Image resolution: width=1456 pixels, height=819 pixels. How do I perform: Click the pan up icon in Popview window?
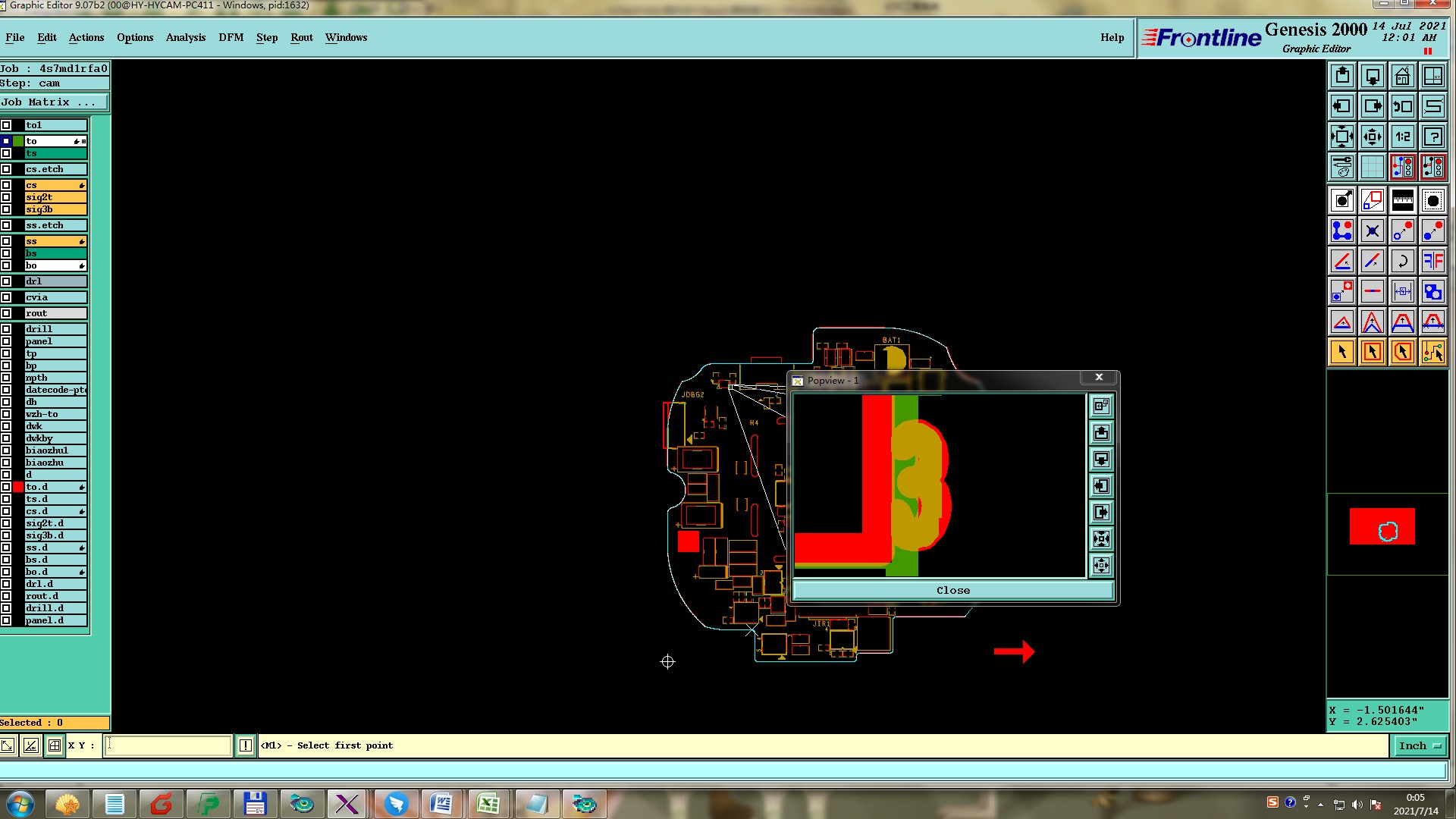(x=1101, y=433)
